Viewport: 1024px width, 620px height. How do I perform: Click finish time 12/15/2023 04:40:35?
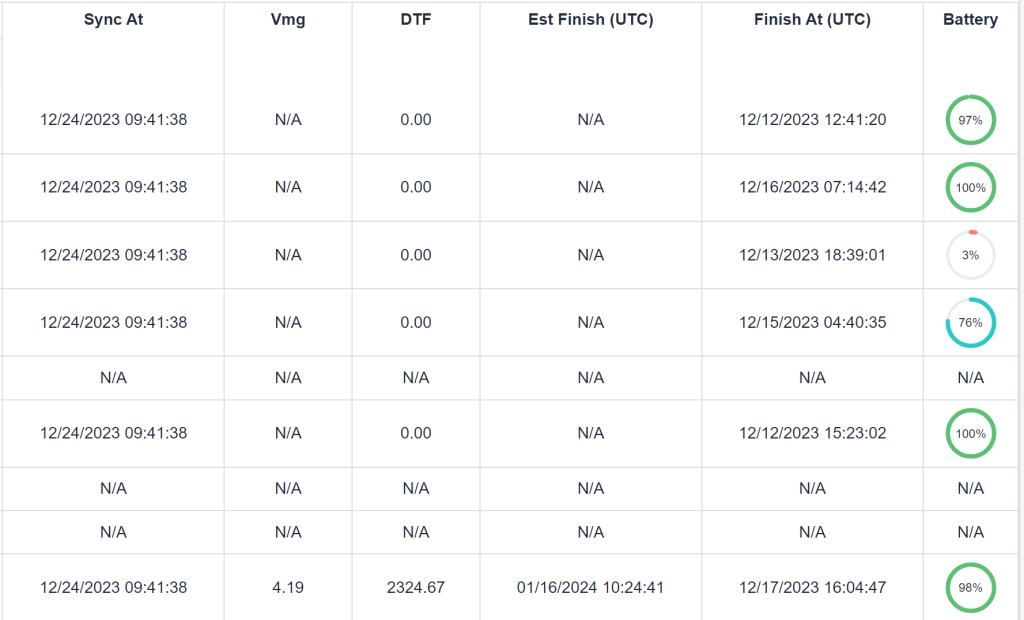pos(812,322)
